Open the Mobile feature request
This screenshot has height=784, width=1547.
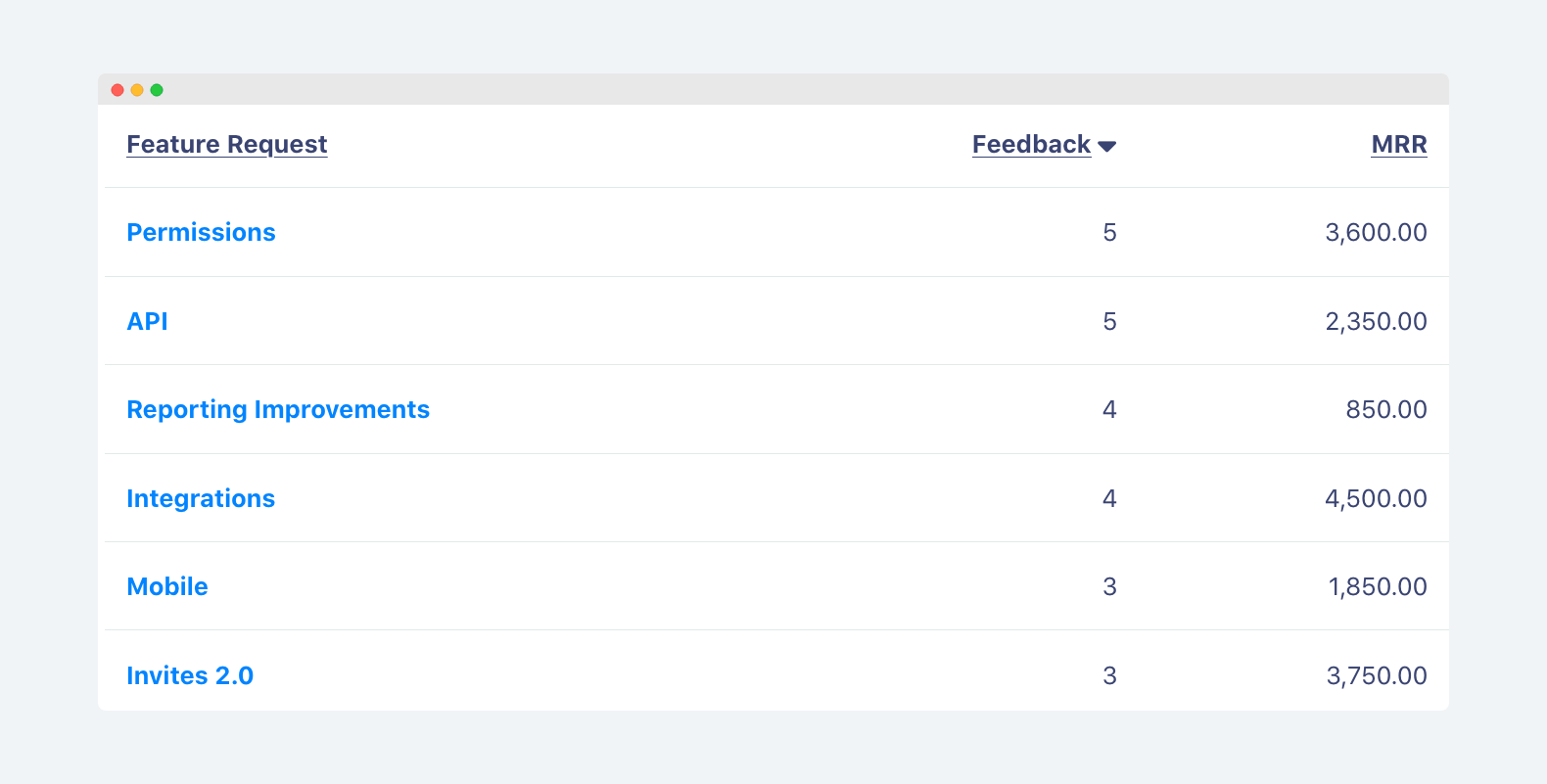[x=167, y=586]
